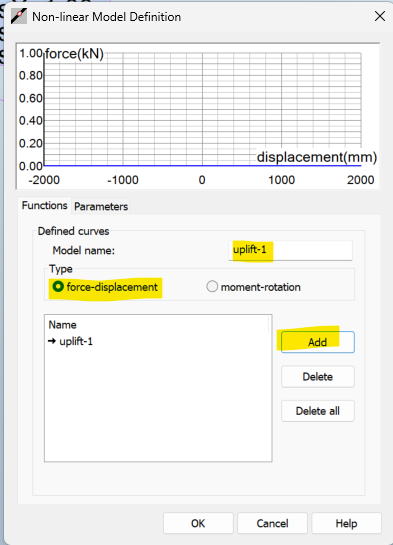Confirm with the OK button
Viewport: 393px width, 545px height.
tap(198, 523)
